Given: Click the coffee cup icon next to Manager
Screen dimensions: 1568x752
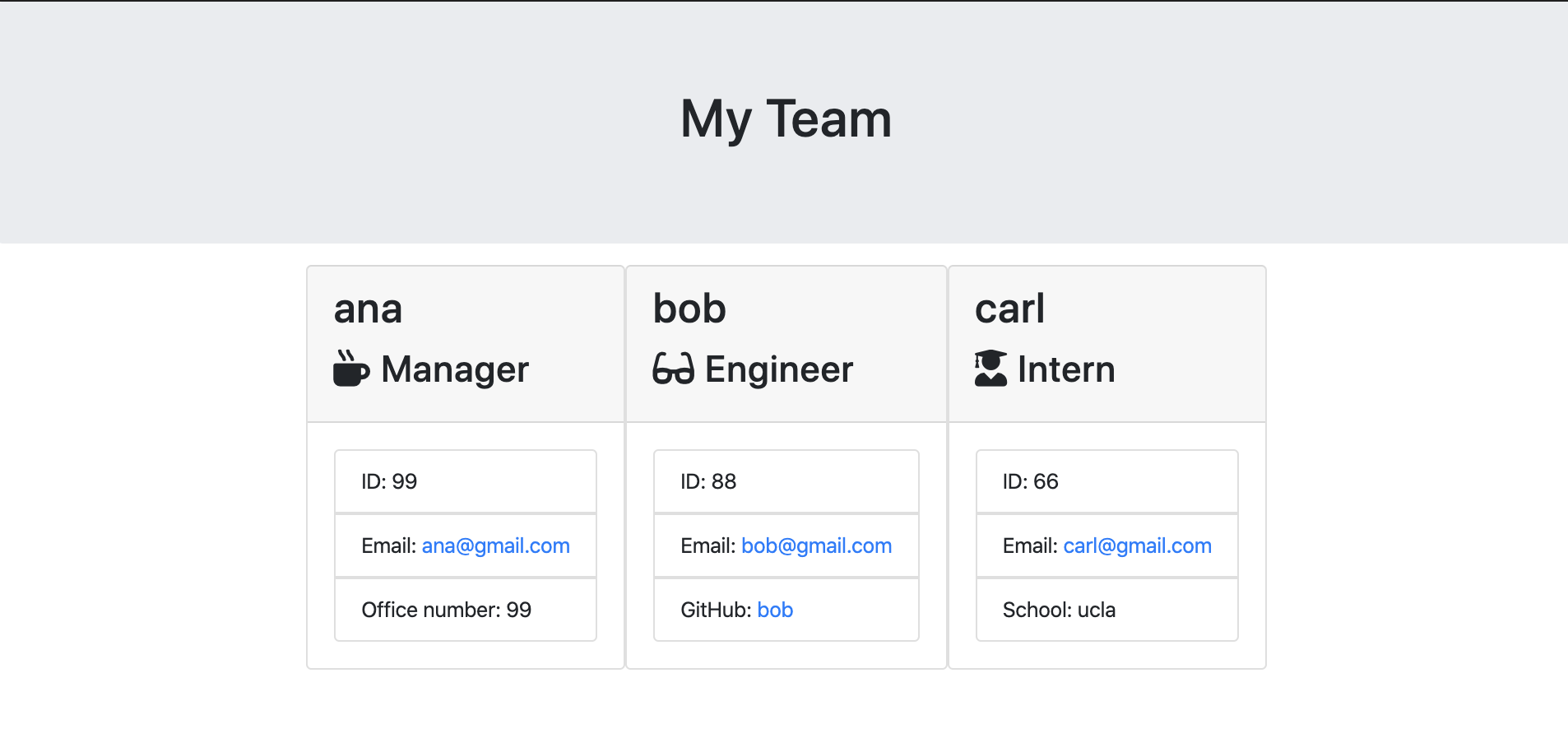Looking at the screenshot, I should [351, 369].
